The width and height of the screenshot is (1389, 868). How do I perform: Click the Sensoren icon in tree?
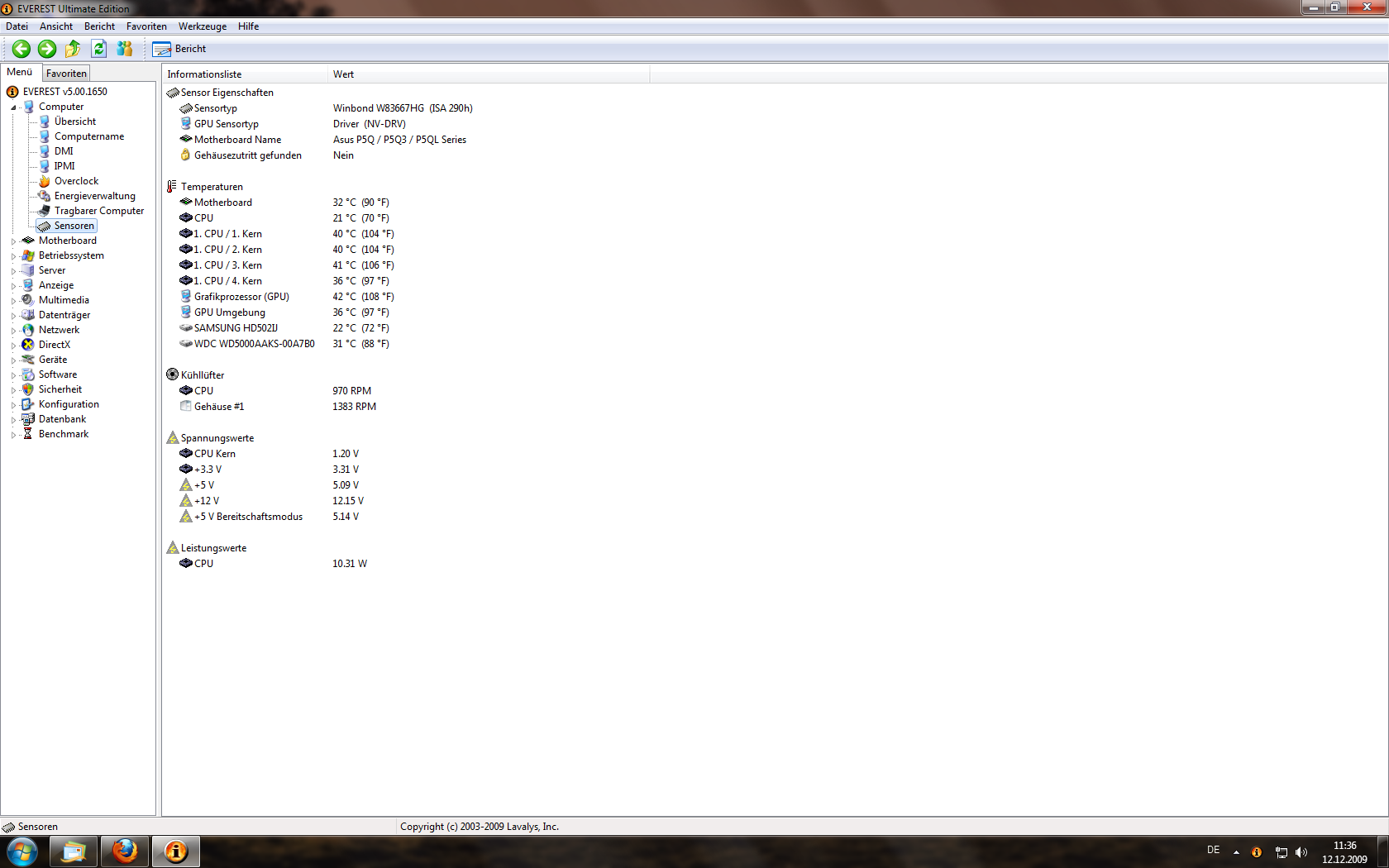pyautogui.click(x=45, y=226)
